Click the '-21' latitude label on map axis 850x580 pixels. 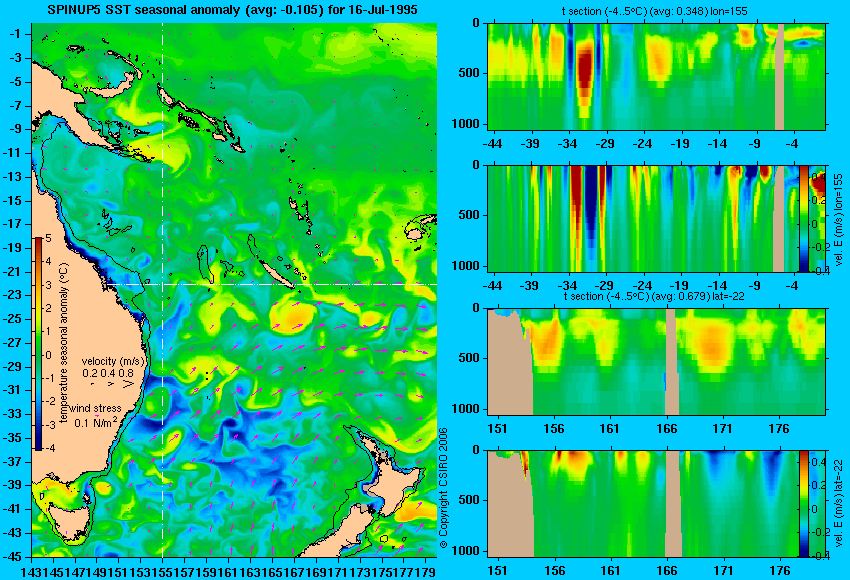pyautogui.click(x=13, y=272)
